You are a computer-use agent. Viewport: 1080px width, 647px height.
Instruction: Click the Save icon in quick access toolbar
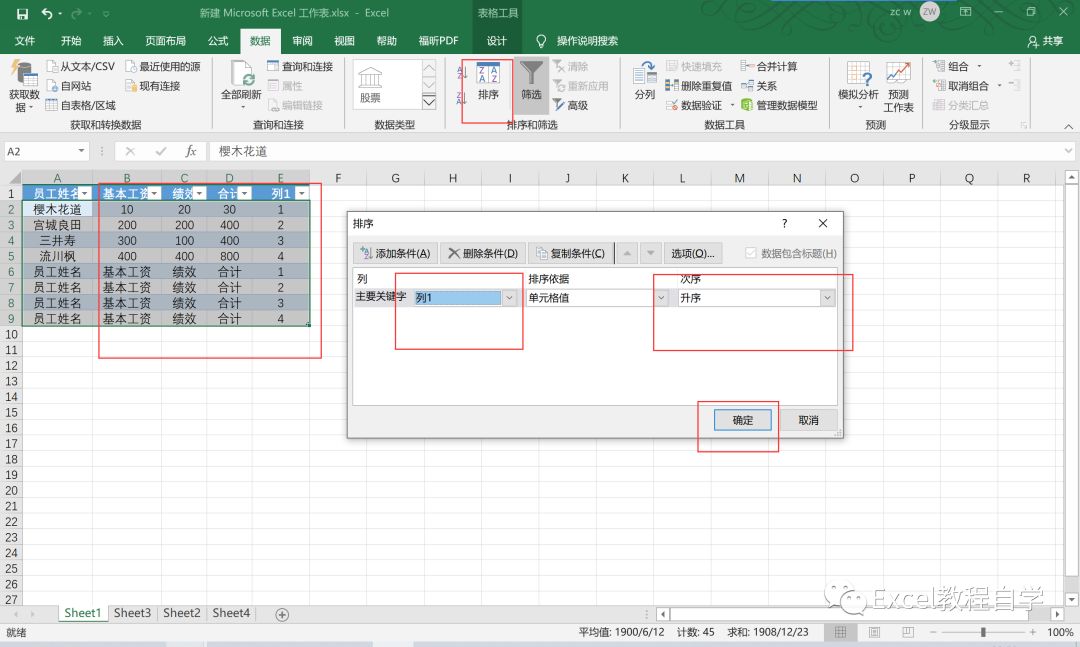click(22, 13)
